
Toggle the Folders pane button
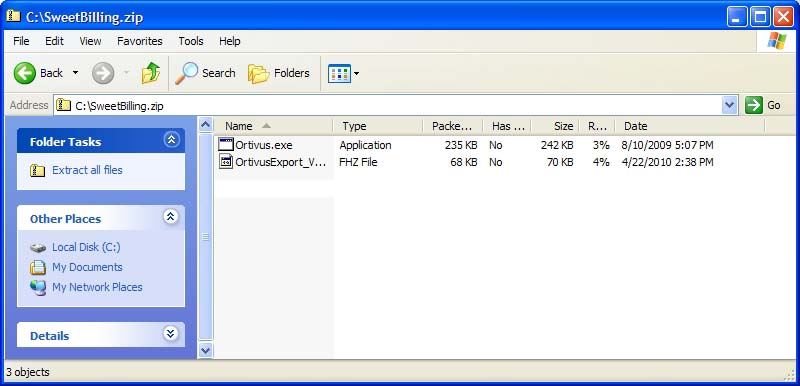(279, 73)
